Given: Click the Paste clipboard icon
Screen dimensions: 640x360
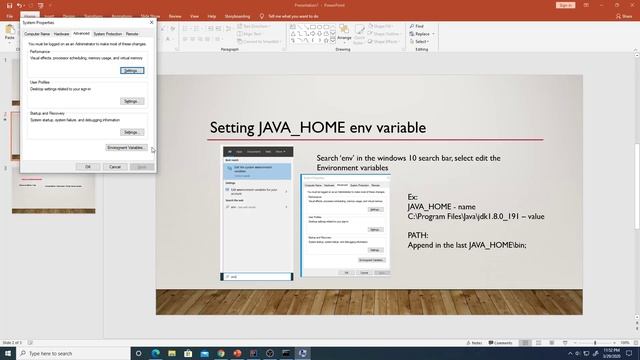Looking at the screenshot, I should pos(9,29).
